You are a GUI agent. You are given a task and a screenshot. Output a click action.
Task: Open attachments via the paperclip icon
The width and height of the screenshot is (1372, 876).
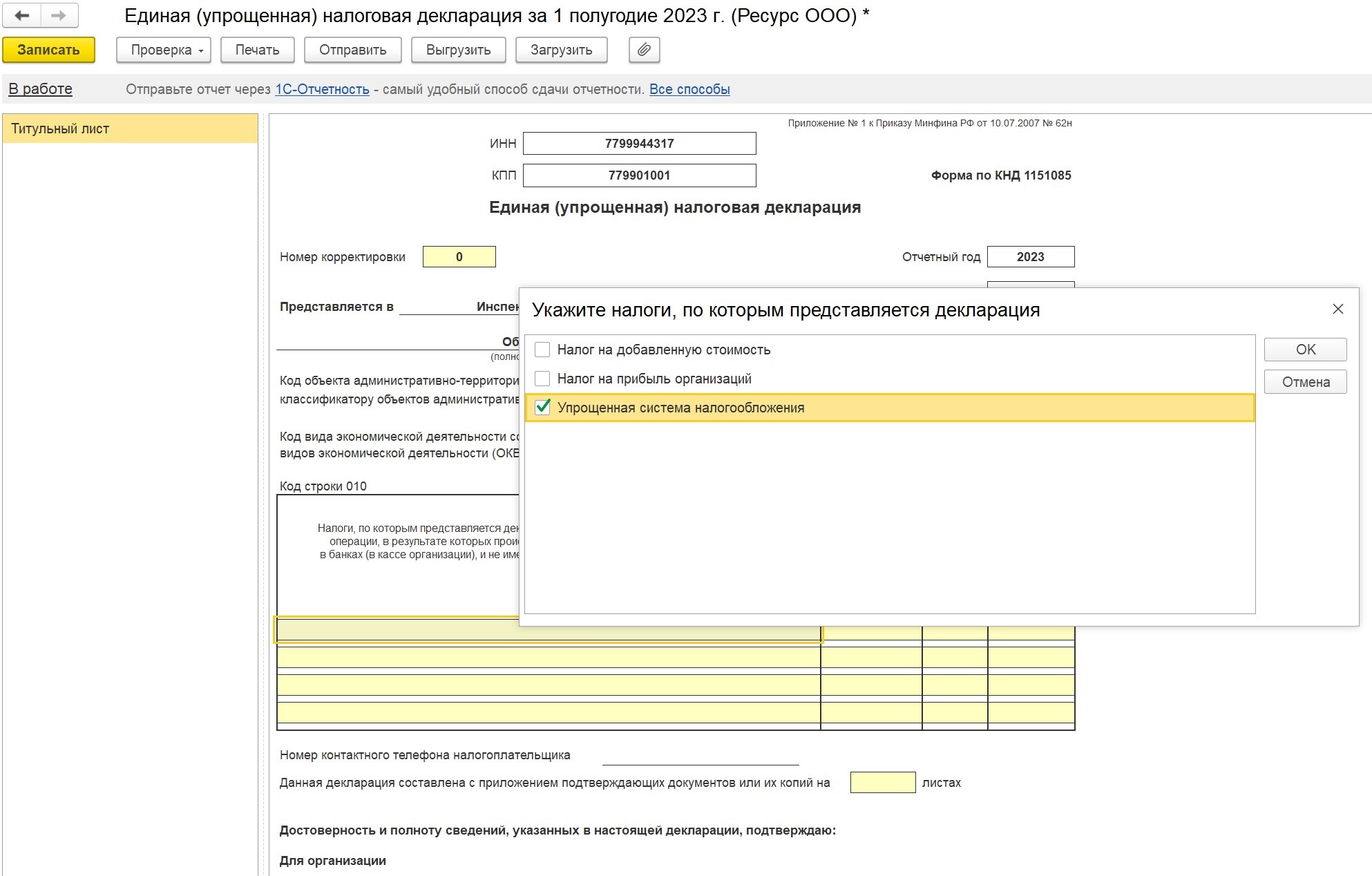[644, 50]
